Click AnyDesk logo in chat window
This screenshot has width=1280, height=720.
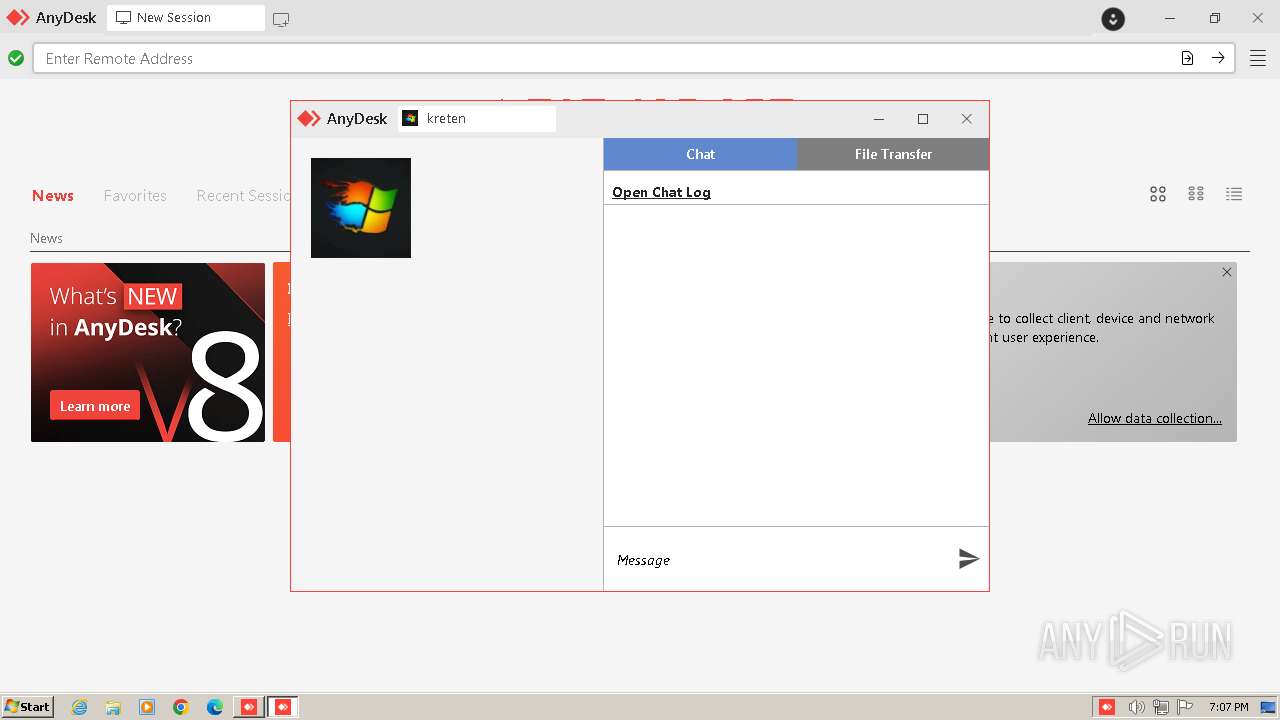342,118
